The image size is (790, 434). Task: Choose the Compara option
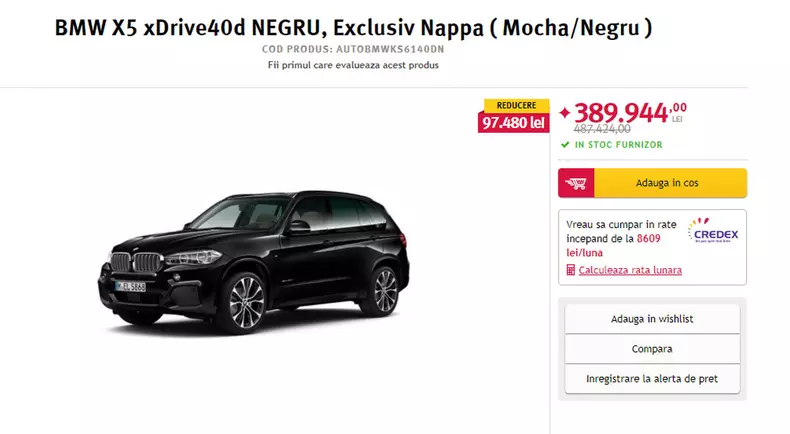(652, 349)
